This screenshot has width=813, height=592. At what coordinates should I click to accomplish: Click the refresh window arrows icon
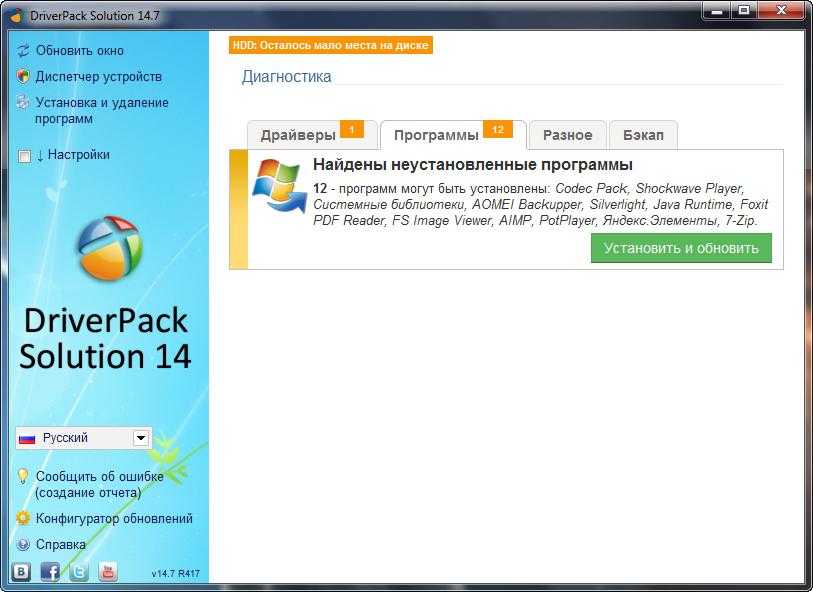[23, 51]
